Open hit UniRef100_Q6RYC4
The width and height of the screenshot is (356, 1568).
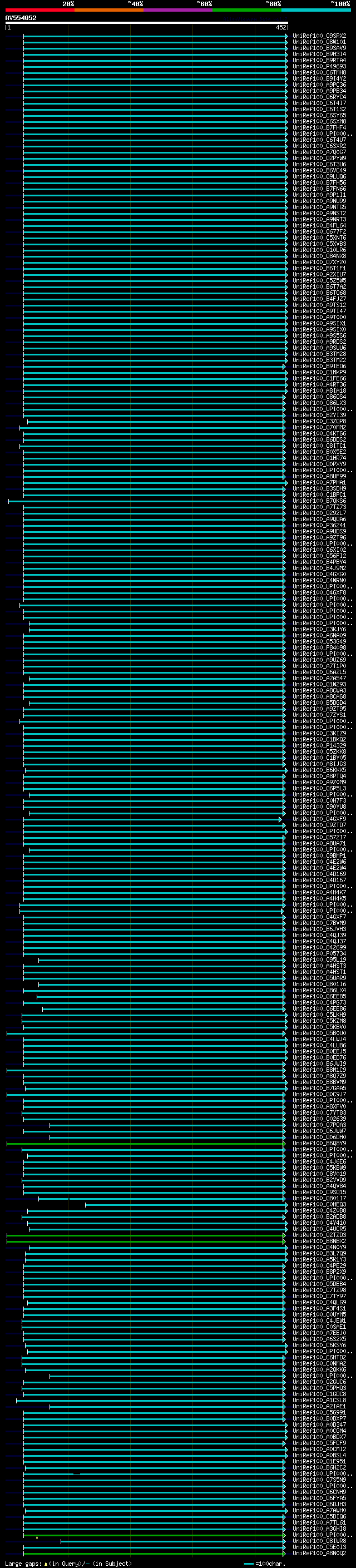pos(319,97)
